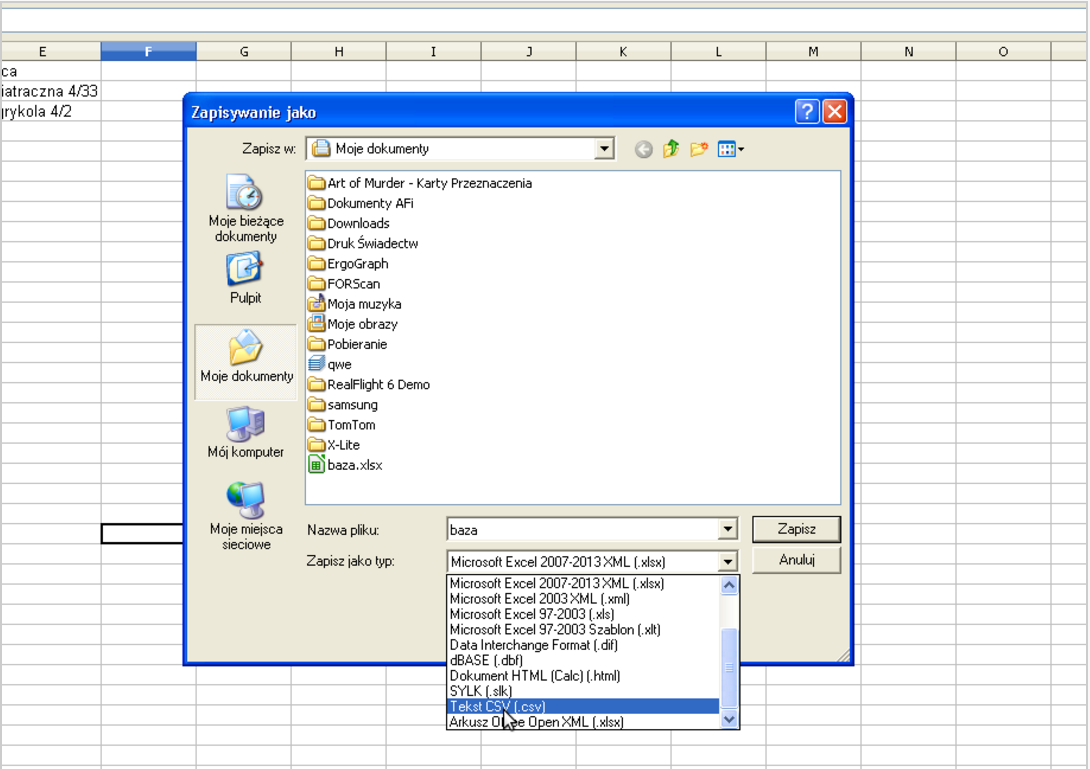Viewport: 1090px width, 769px height.
Task: Select column E header in spreadsheet
Action: [x=50, y=51]
